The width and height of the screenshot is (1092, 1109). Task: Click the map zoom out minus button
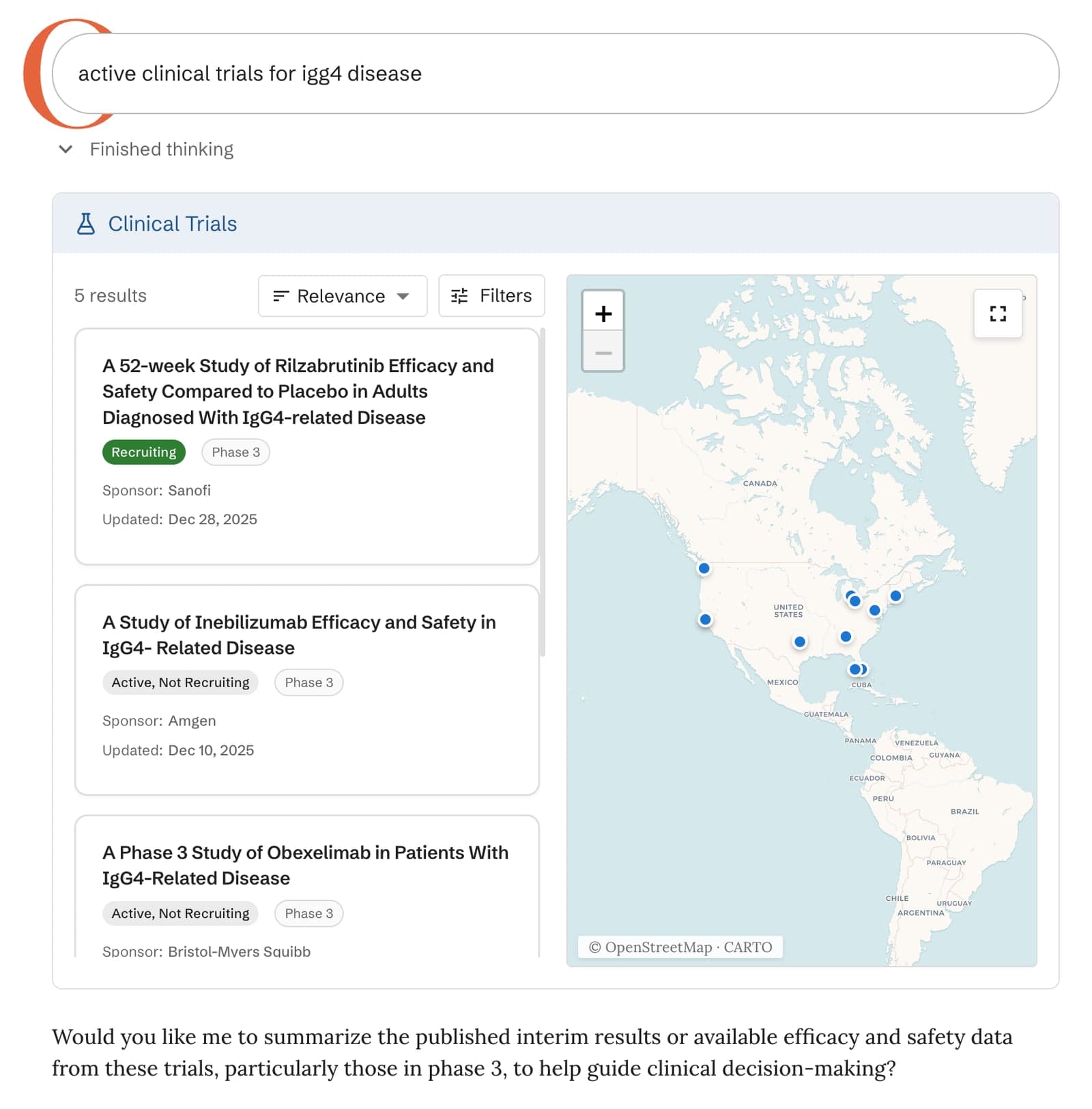coord(603,353)
